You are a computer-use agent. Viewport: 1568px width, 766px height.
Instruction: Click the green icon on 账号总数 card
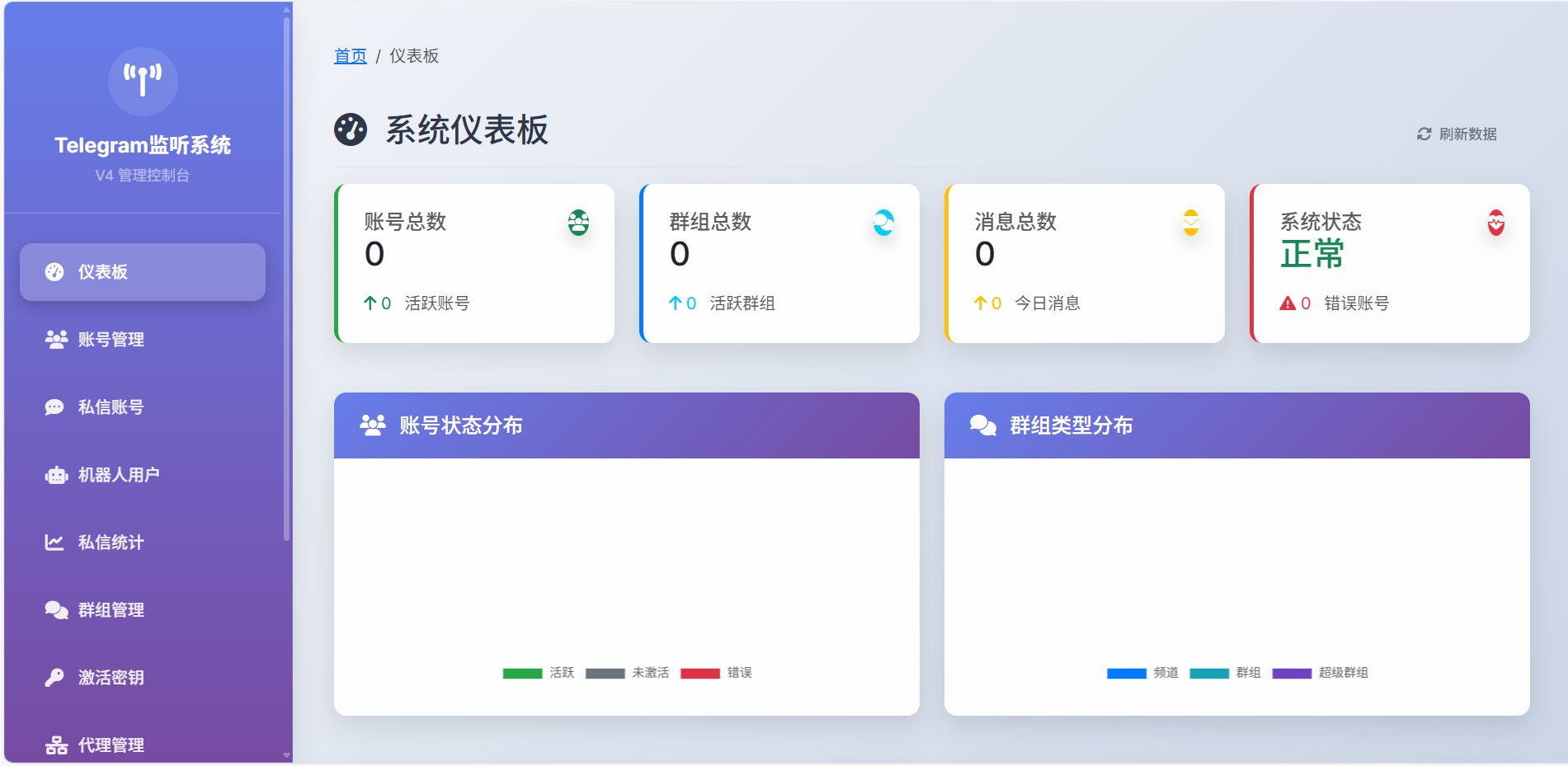(x=578, y=223)
